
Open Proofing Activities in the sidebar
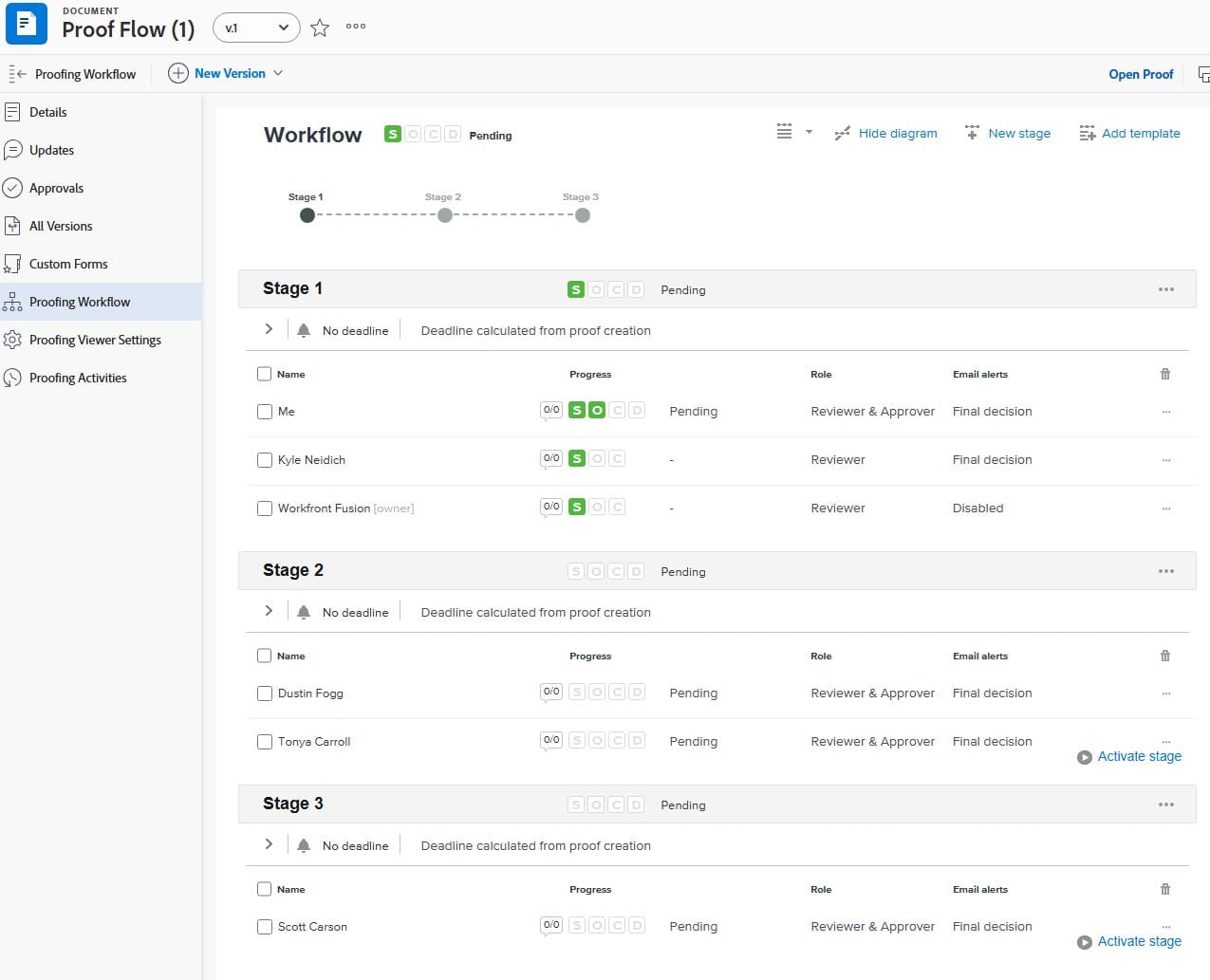click(100, 378)
